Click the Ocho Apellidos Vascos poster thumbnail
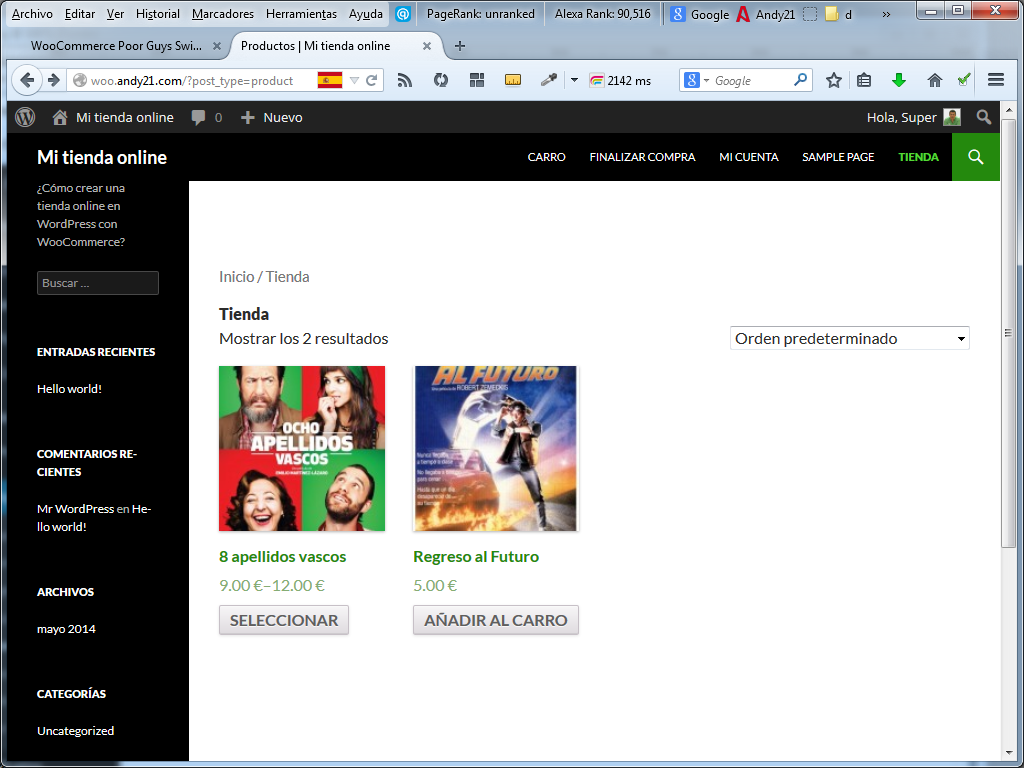 (302, 448)
